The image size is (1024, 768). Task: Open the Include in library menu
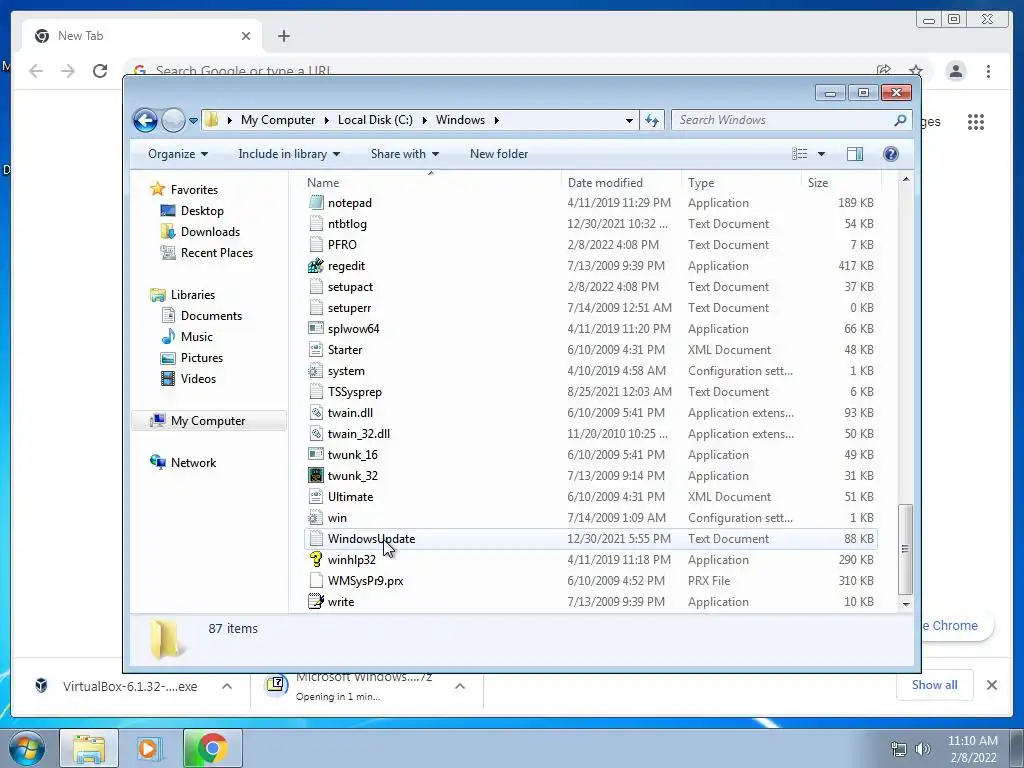click(289, 154)
